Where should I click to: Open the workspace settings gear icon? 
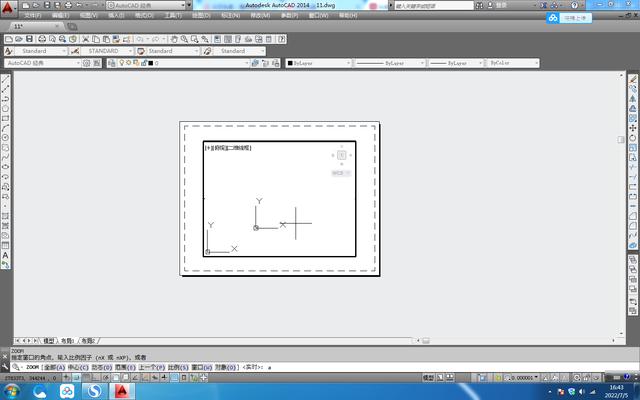click(87, 63)
